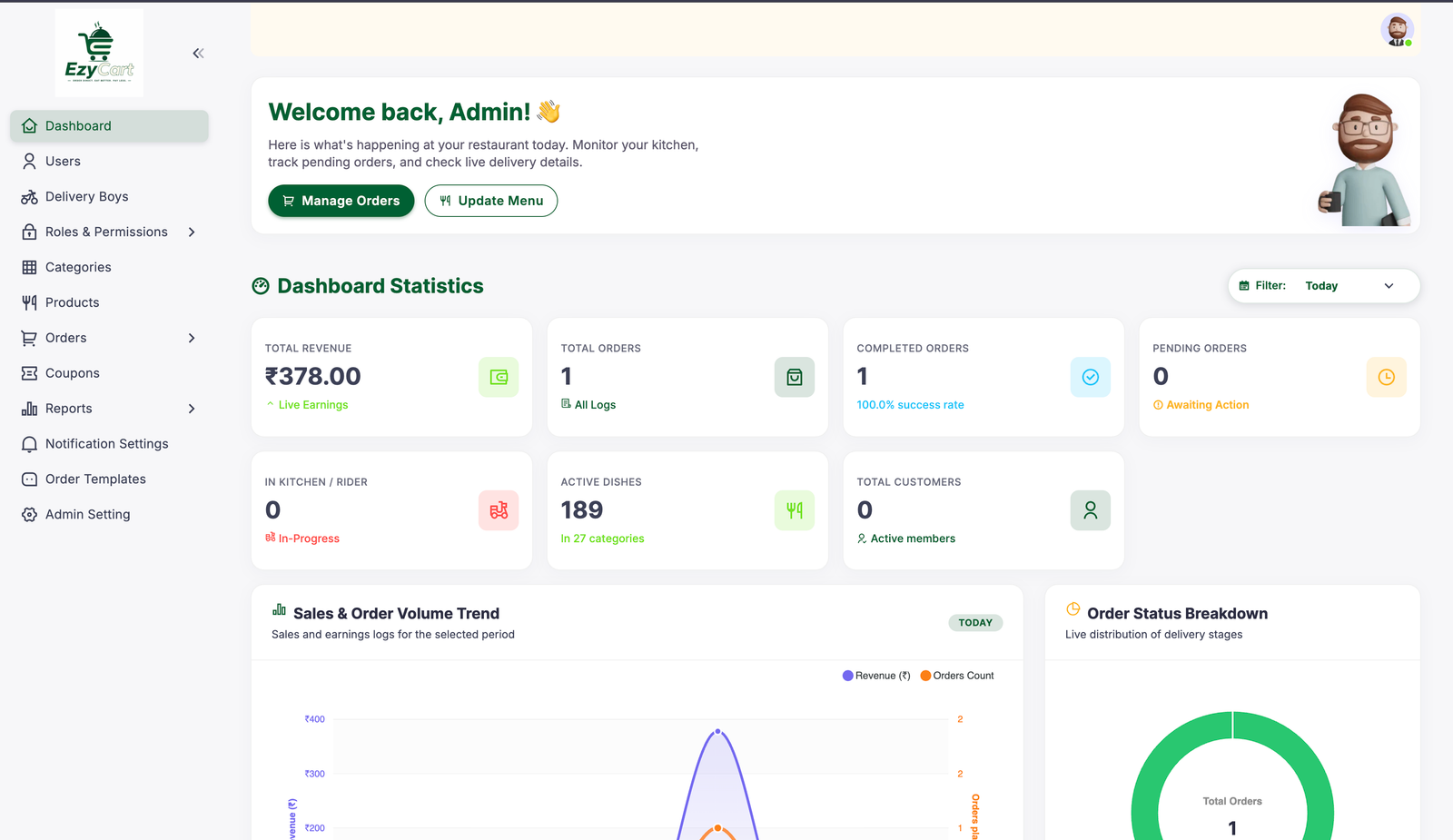Click the Manage Orders button
Viewport: 1453px width, 840px height.
click(x=341, y=201)
